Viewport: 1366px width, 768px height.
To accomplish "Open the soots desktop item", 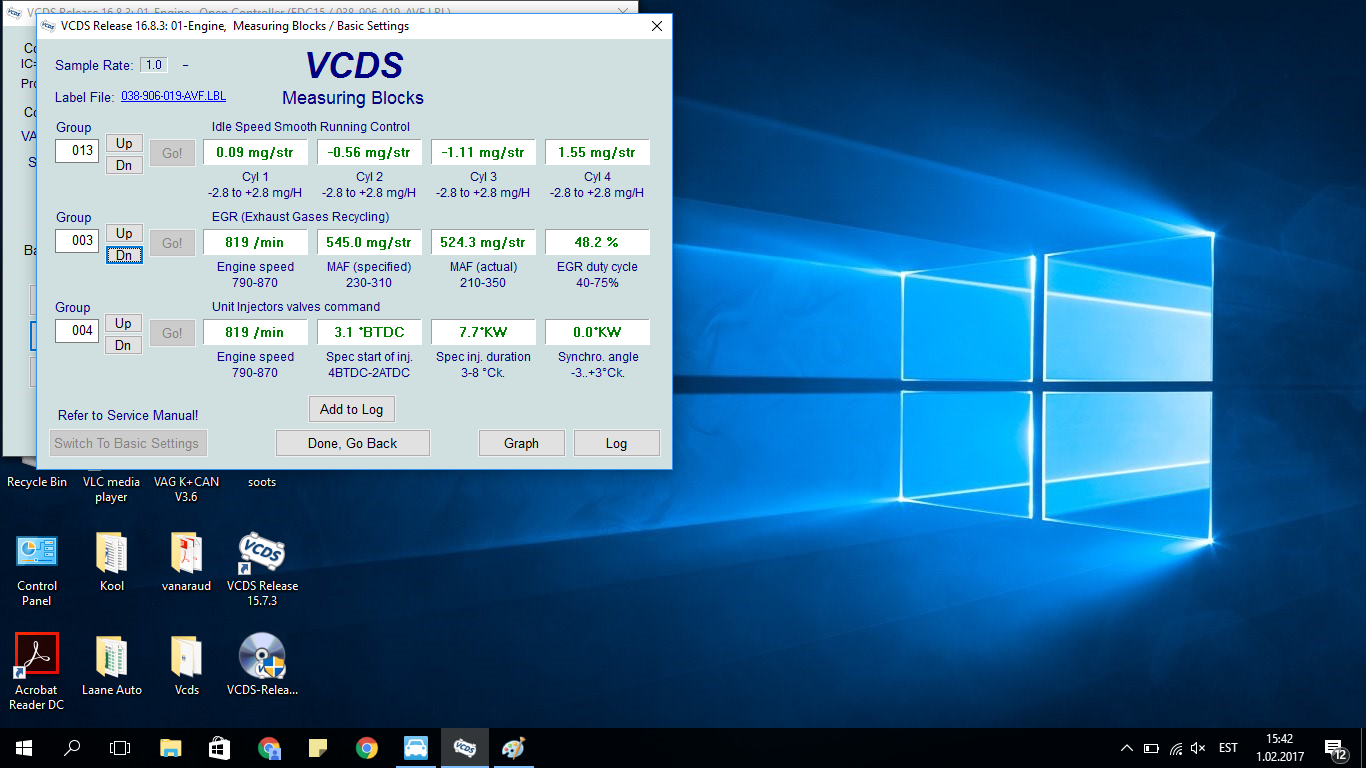I will [x=262, y=482].
